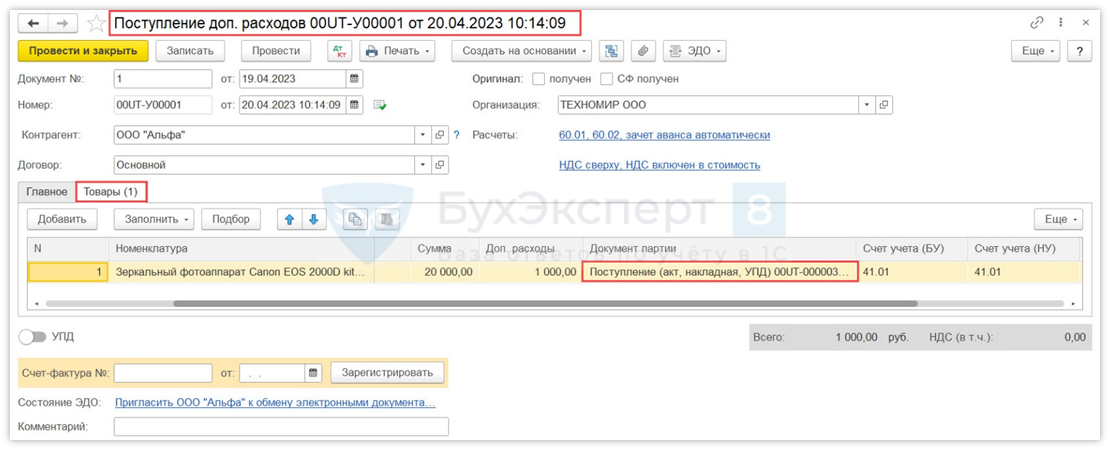Toggle the УПД switch
The height and width of the screenshot is (450, 1110).
coord(33,338)
